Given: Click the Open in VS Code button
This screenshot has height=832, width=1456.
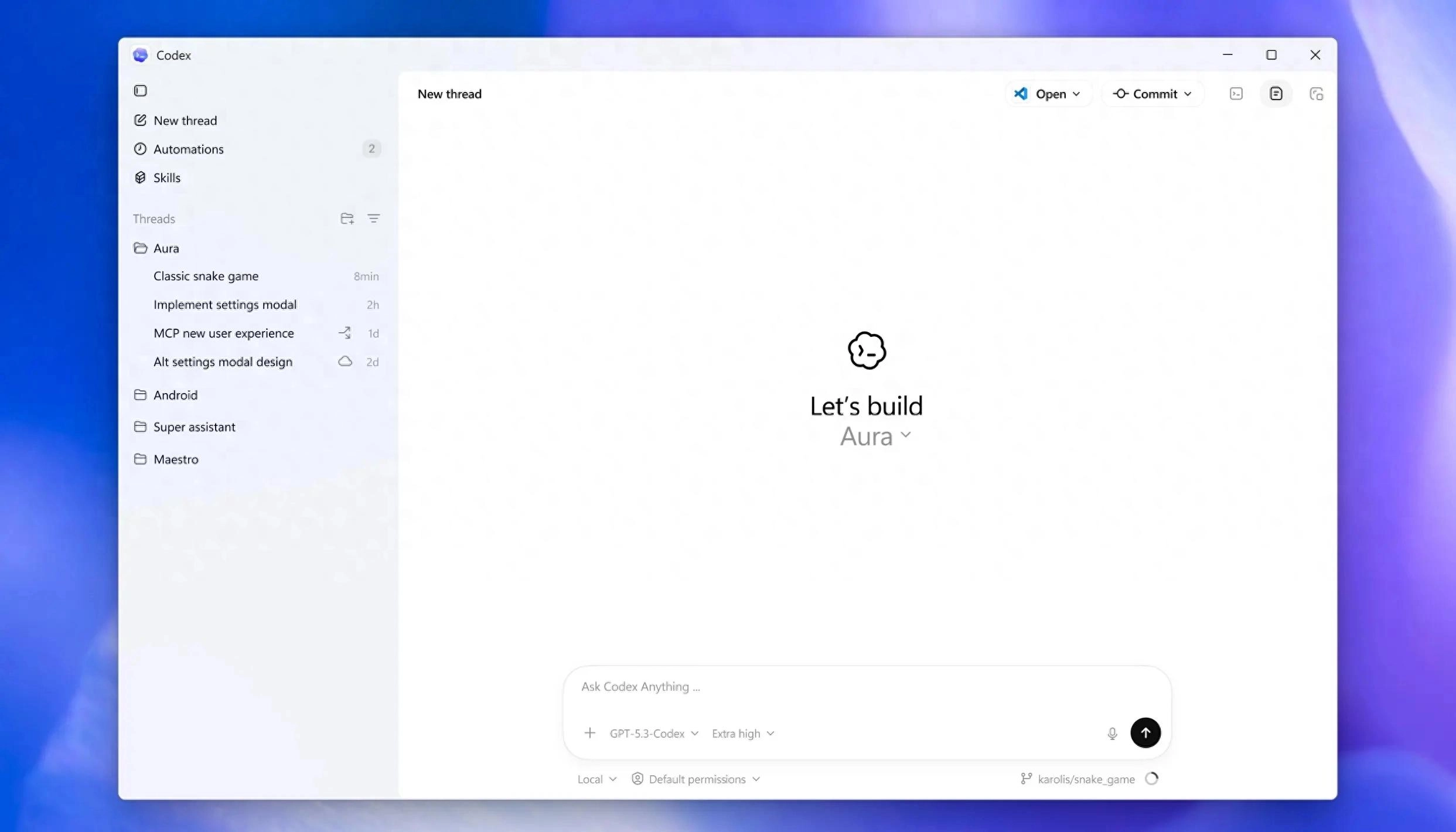Looking at the screenshot, I should click(1048, 93).
